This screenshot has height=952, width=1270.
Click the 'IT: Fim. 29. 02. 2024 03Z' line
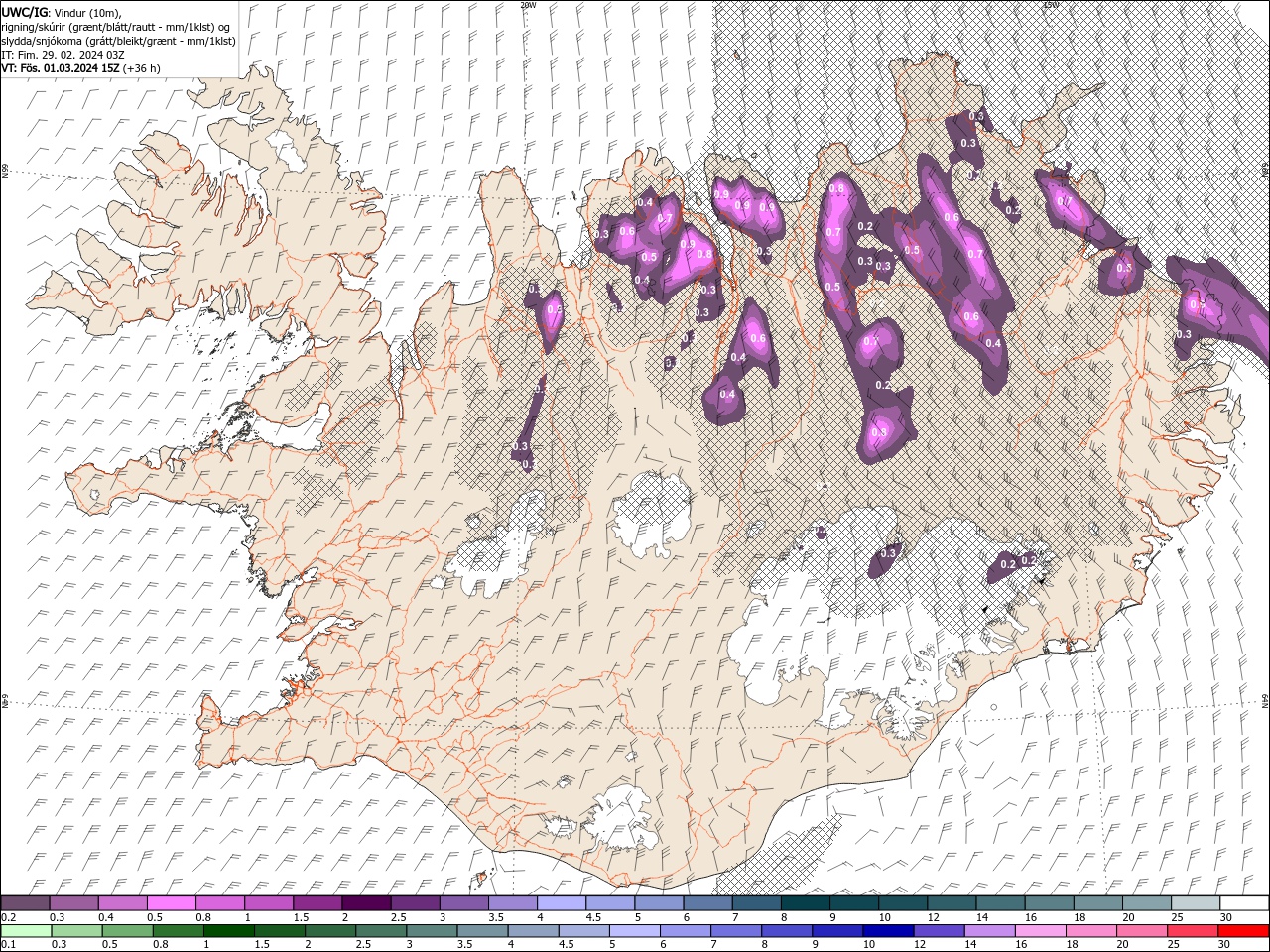point(63,55)
